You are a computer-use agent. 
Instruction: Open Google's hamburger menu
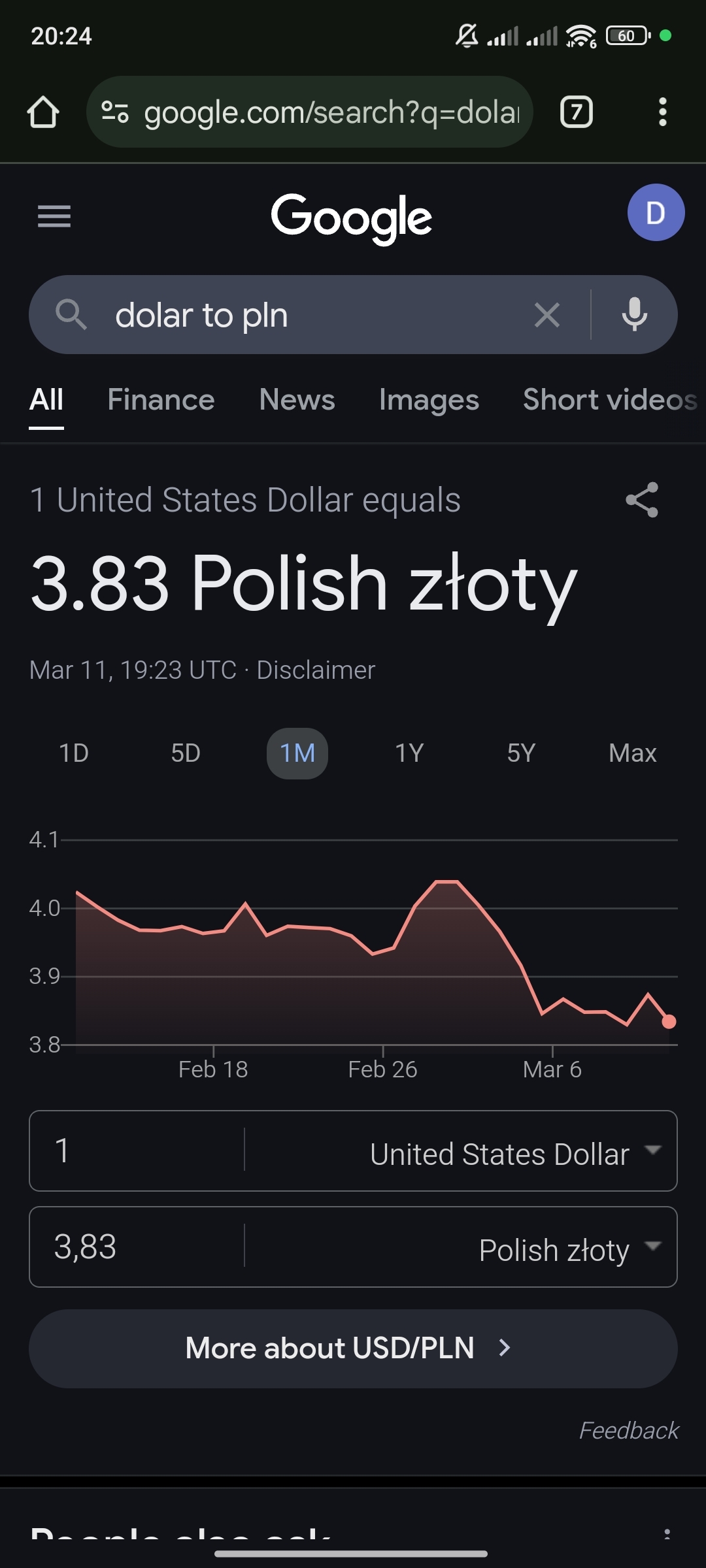[54, 216]
